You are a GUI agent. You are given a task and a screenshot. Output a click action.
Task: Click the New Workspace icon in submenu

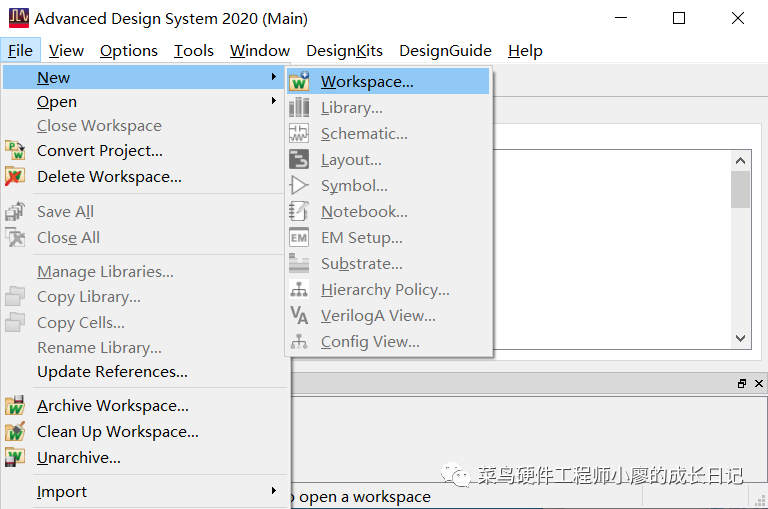click(299, 81)
